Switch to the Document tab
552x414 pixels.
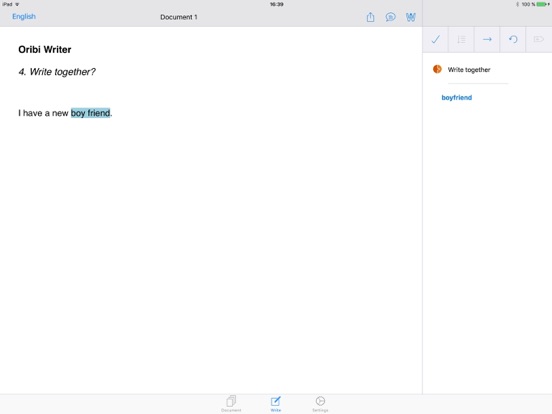231,403
